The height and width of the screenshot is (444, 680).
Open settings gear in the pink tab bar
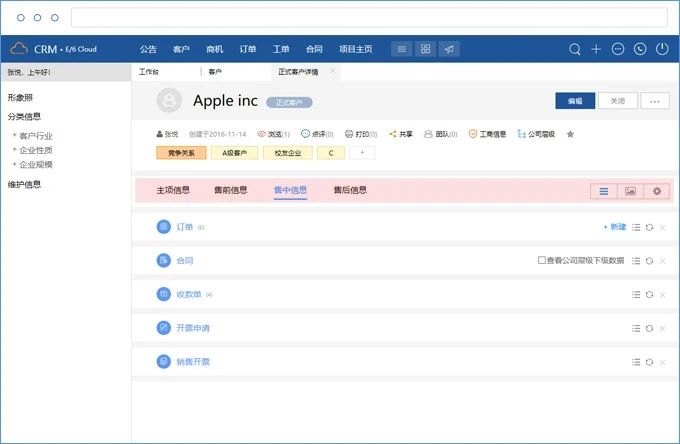click(657, 190)
